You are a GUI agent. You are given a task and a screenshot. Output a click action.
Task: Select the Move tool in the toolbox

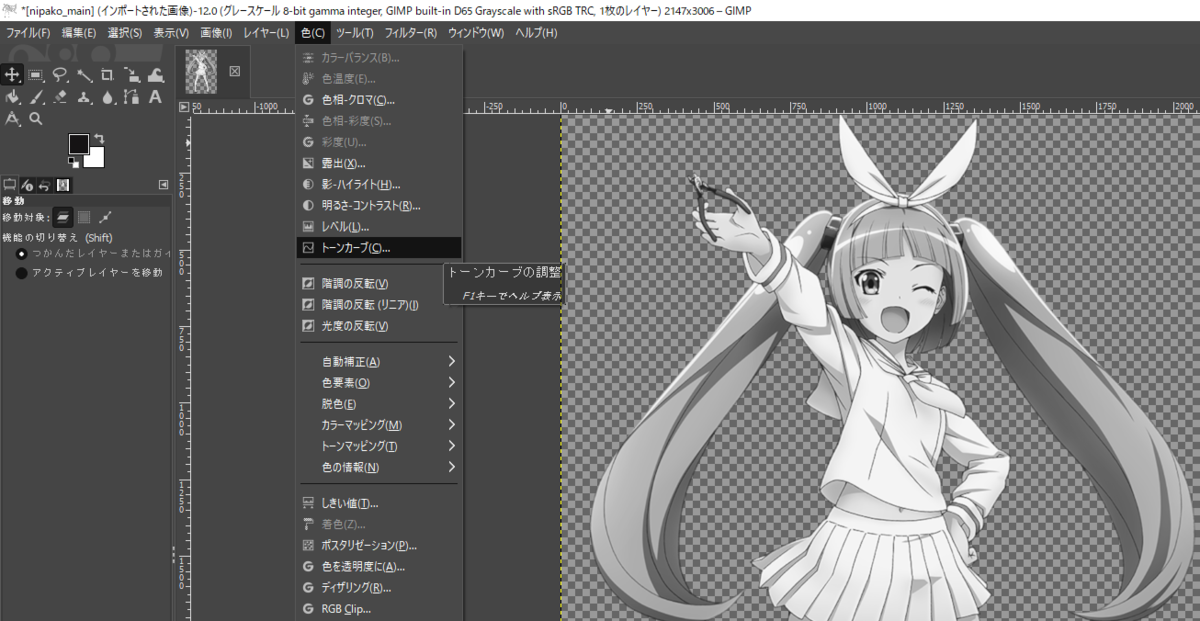coord(13,74)
